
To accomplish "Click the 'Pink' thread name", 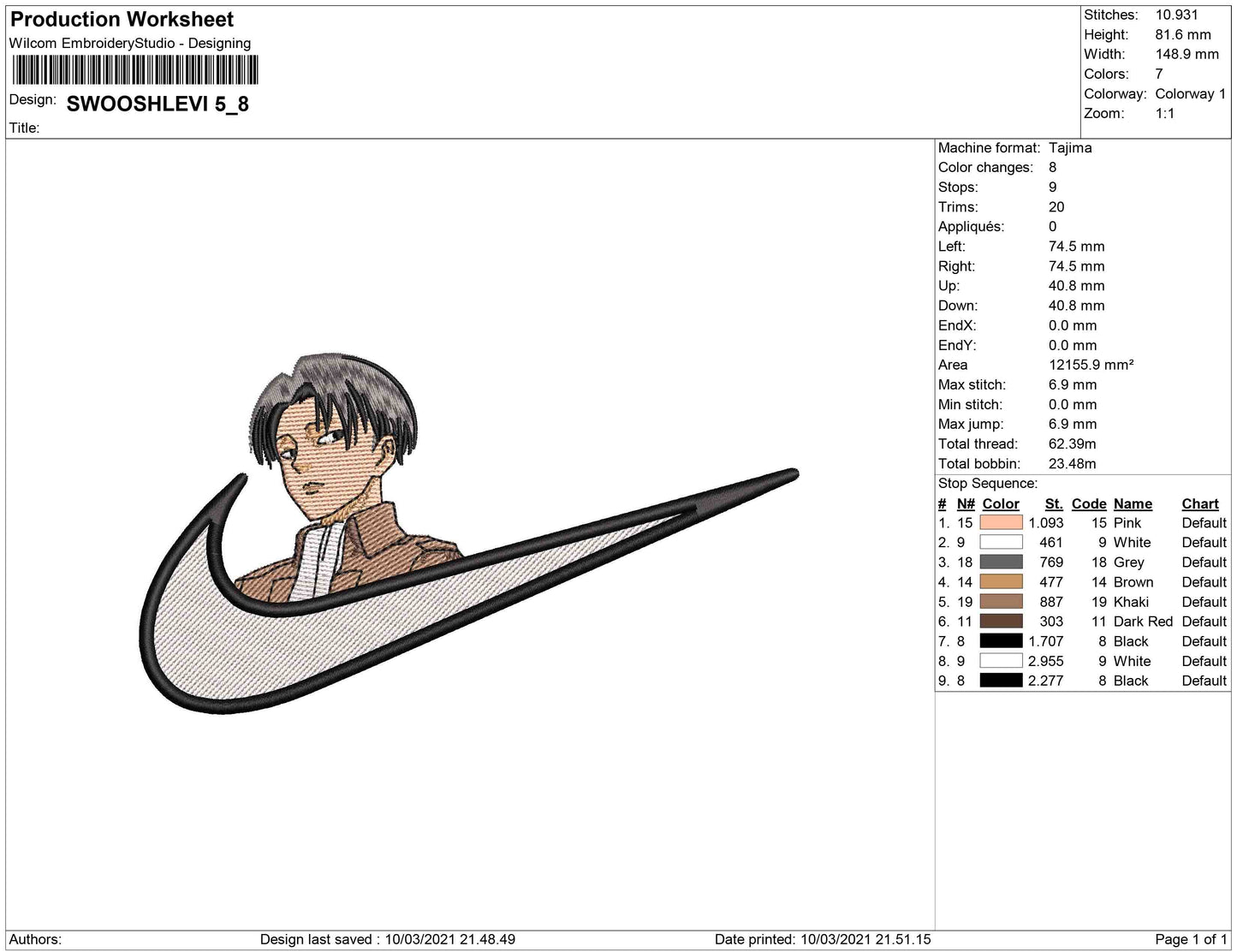I will [1127, 523].
